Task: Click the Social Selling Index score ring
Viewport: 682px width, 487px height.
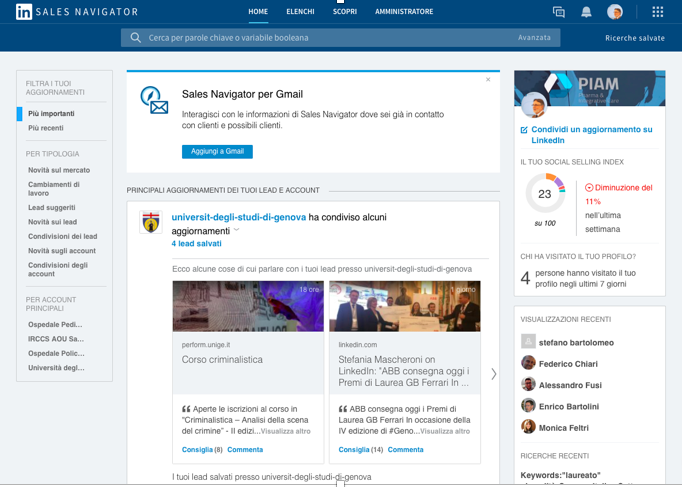Action: [545, 193]
